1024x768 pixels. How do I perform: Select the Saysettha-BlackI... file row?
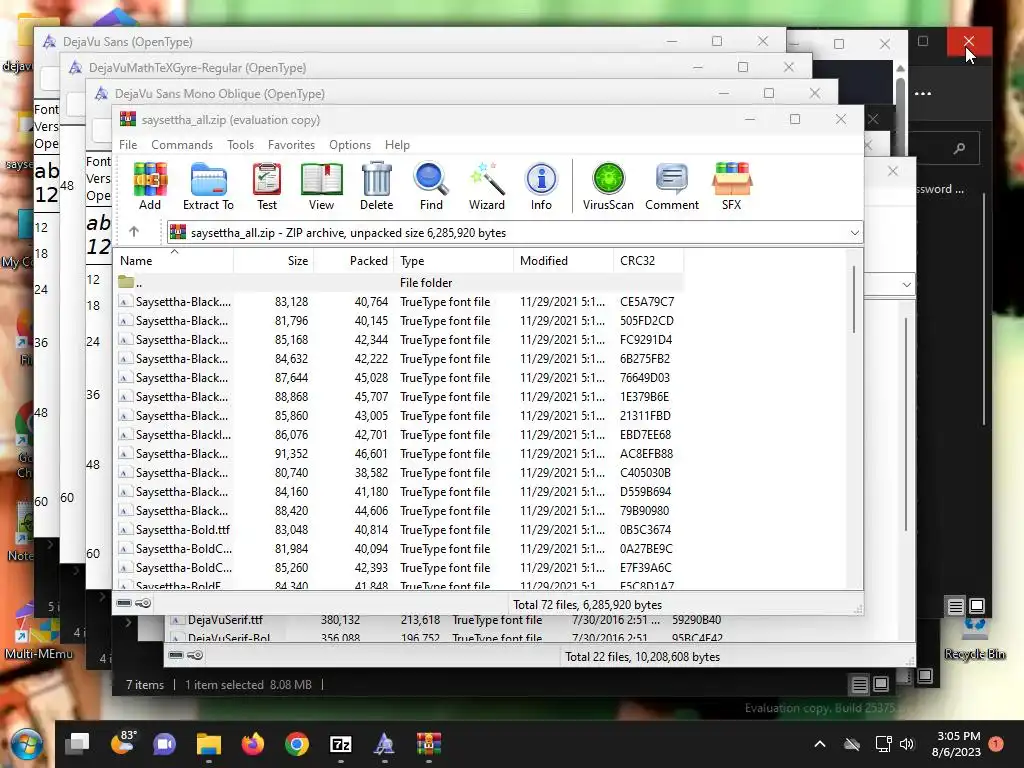point(398,434)
